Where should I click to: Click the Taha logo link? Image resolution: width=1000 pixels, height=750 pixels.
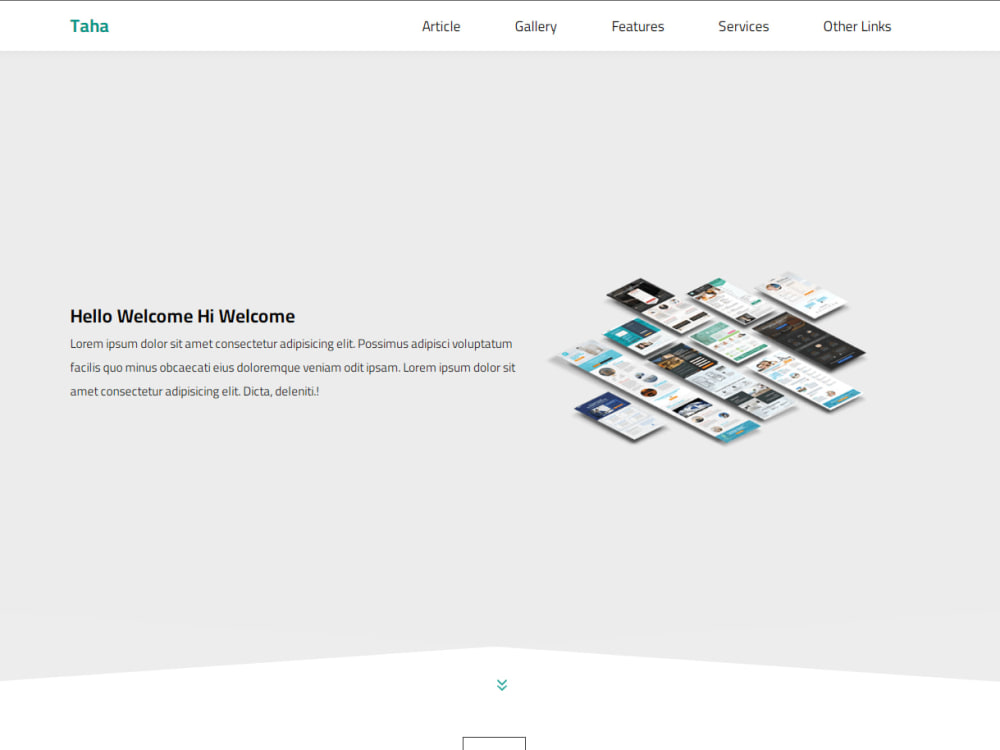click(x=89, y=26)
